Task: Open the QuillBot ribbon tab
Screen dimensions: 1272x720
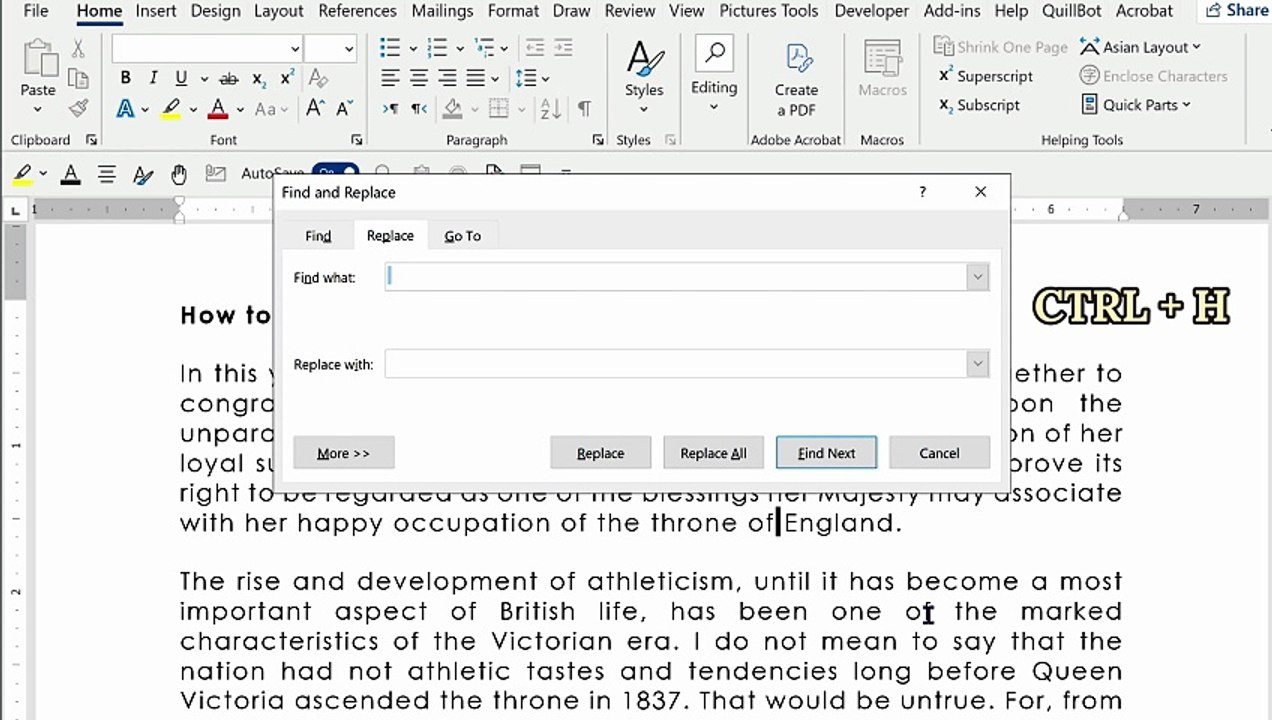Action: [x=1071, y=11]
